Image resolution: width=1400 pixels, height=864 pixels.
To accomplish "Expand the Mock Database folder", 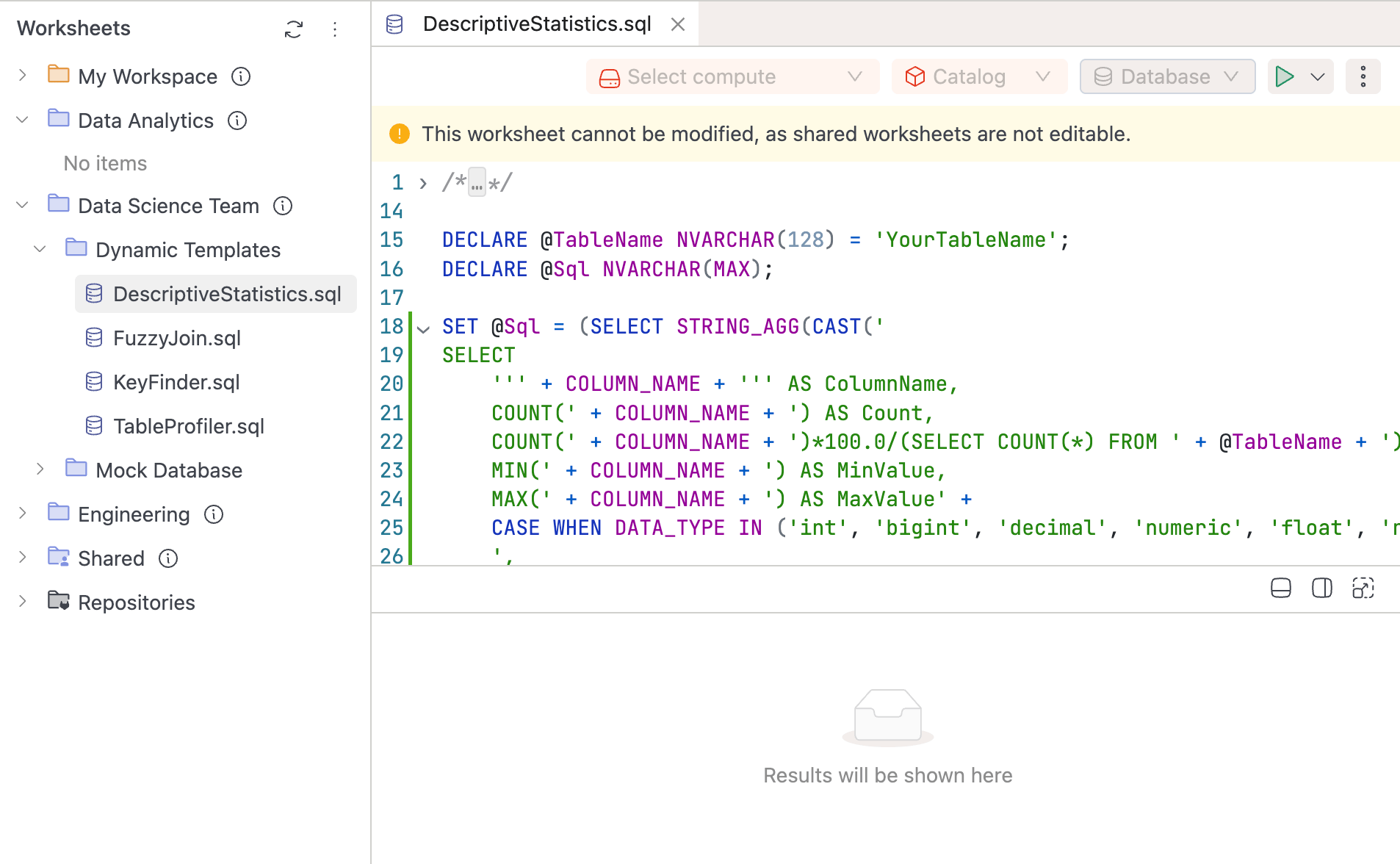I will pyautogui.click(x=40, y=469).
